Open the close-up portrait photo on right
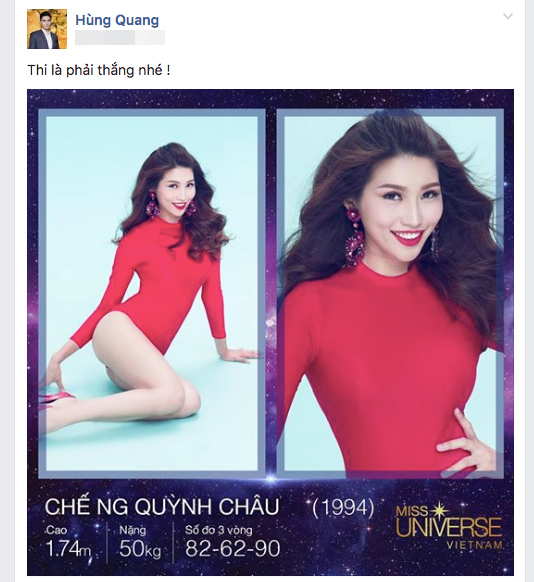 (390, 293)
